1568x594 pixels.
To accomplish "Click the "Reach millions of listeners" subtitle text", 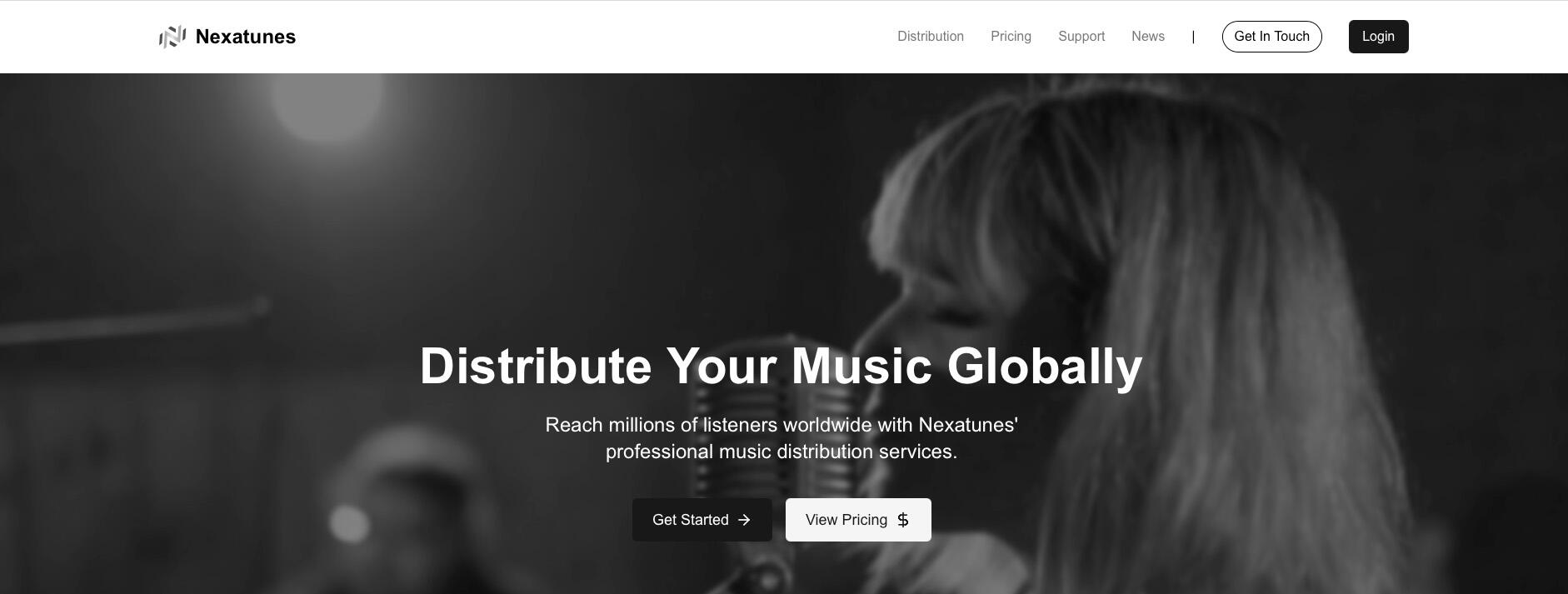I will coord(782,438).
